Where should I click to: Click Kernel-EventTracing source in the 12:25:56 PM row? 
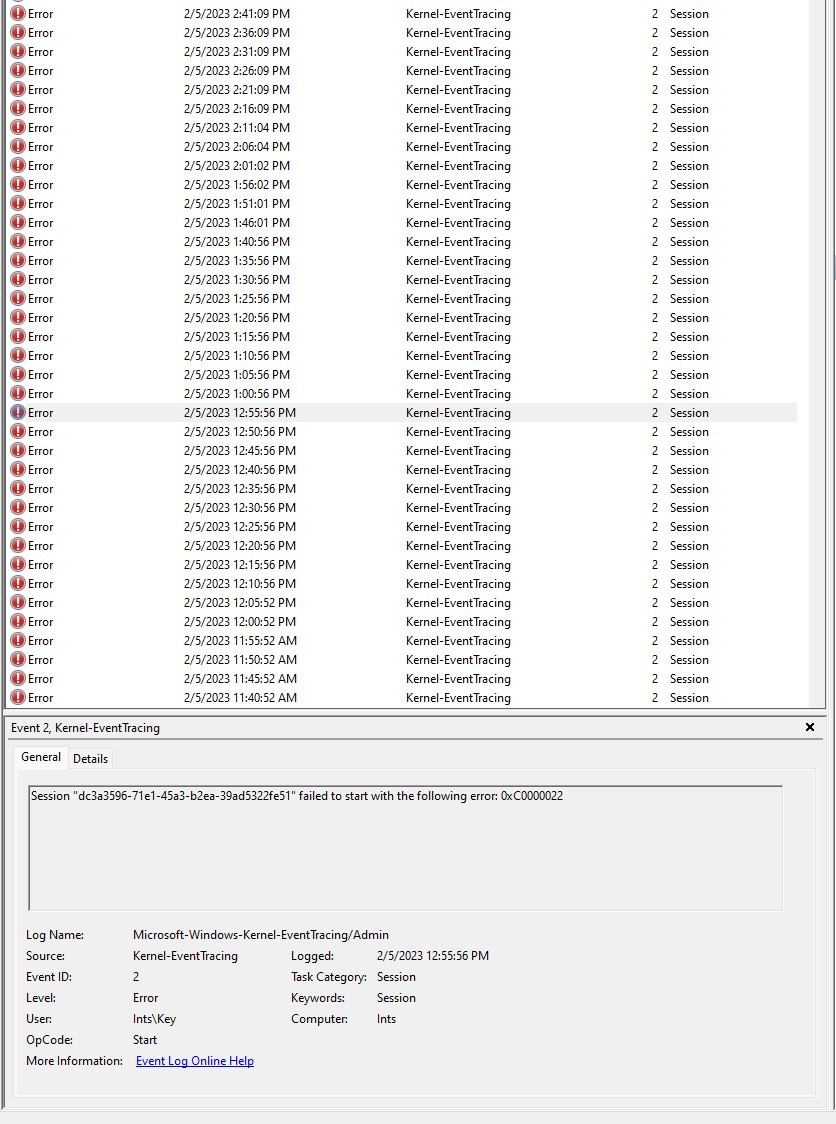click(458, 527)
